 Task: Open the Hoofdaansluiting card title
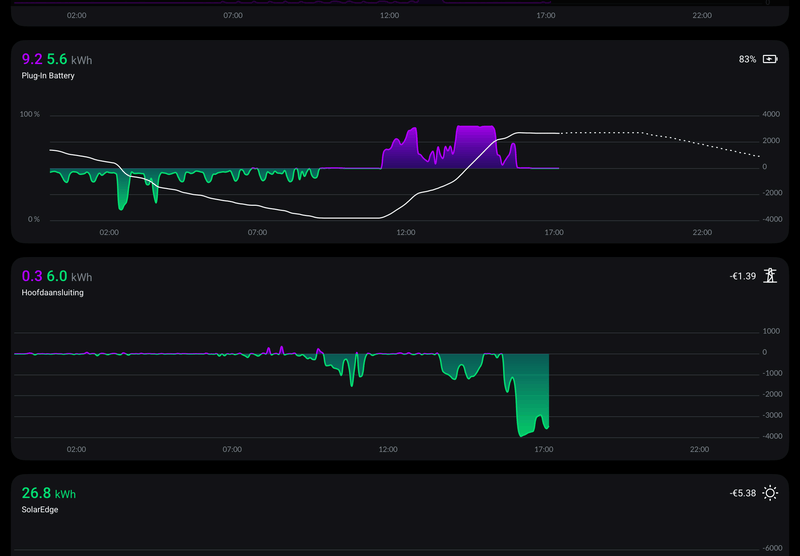pyautogui.click(x=53, y=292)
